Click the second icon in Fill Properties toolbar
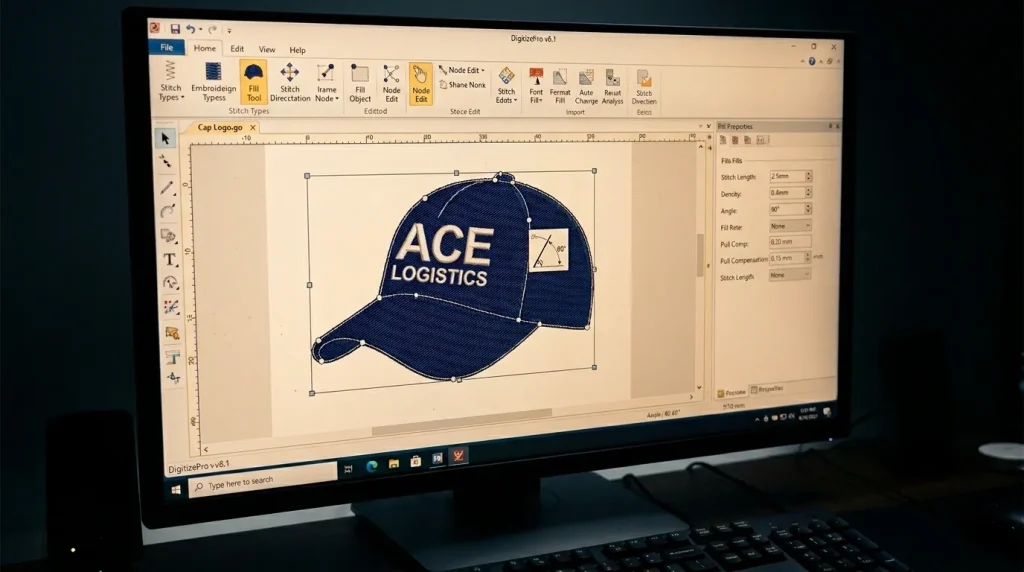Image resolution: width=1024 pixels, height=572 pixels. (735, 140)
